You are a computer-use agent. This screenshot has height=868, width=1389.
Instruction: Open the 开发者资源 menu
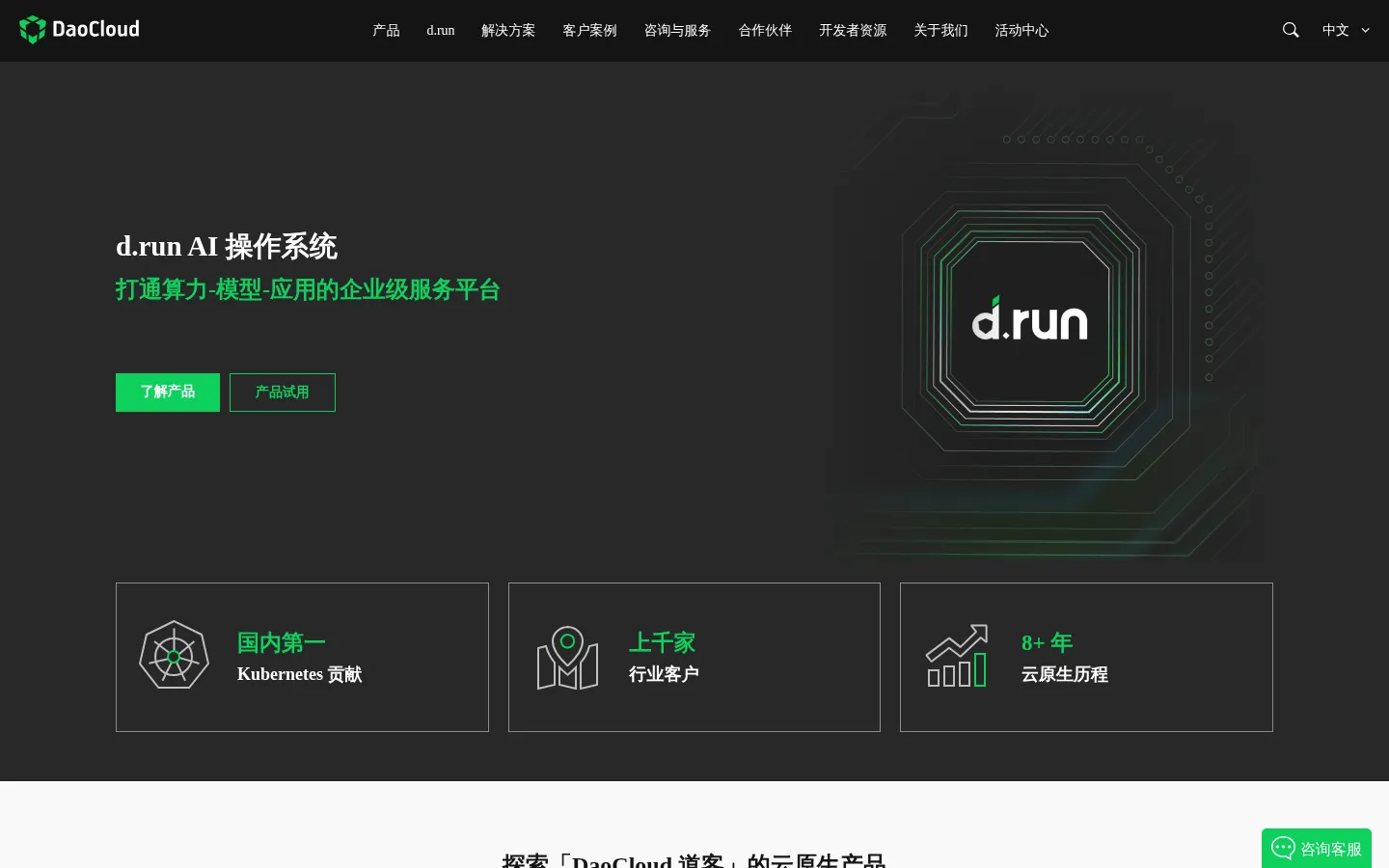pyautogui.click(x=853, y=30)
